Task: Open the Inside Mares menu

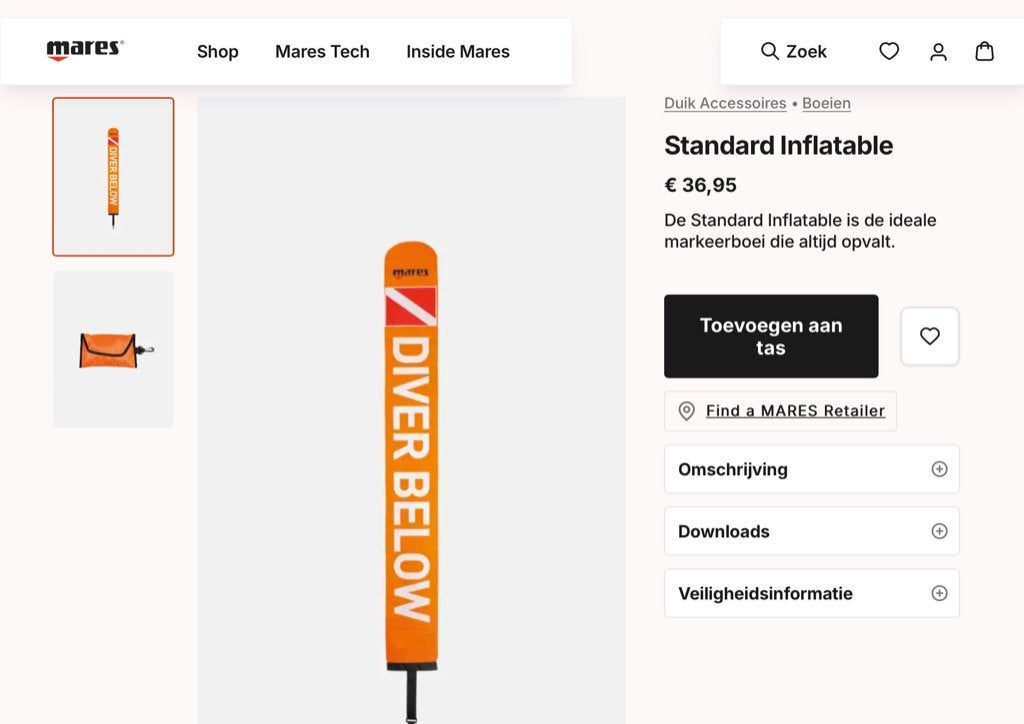Action: 458,52
